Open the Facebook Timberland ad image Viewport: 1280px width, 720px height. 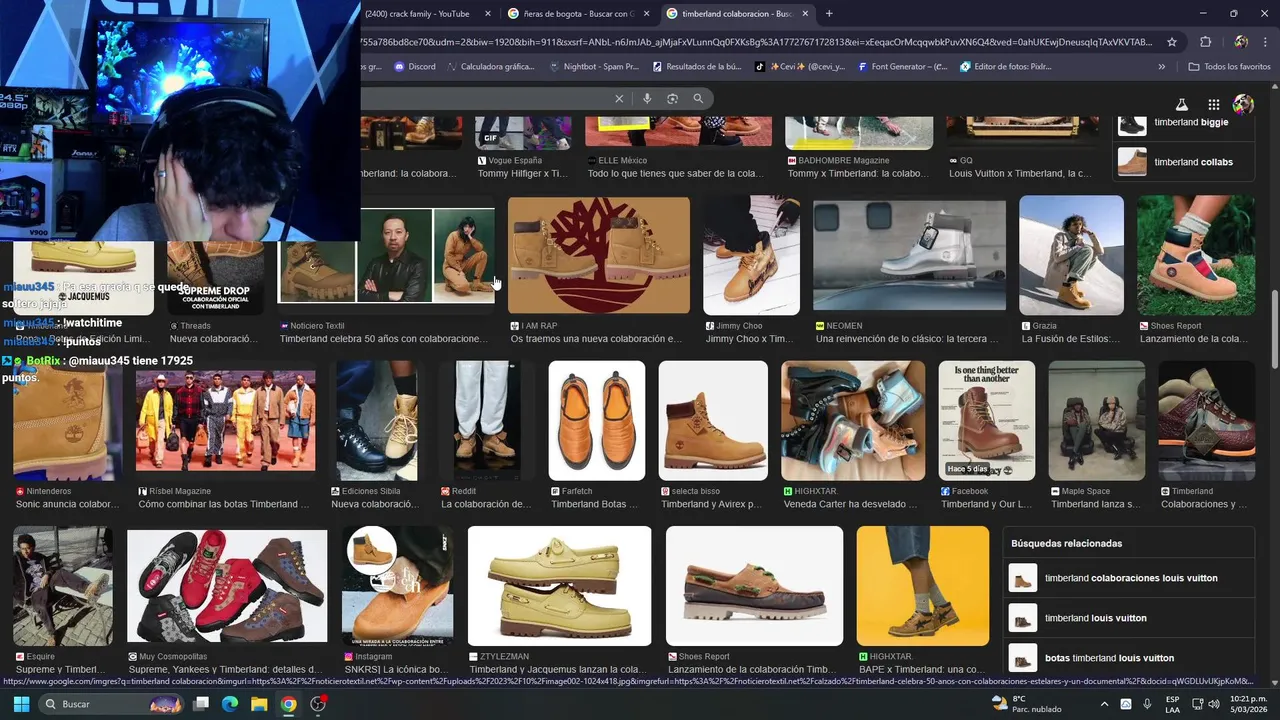point(987,420)
